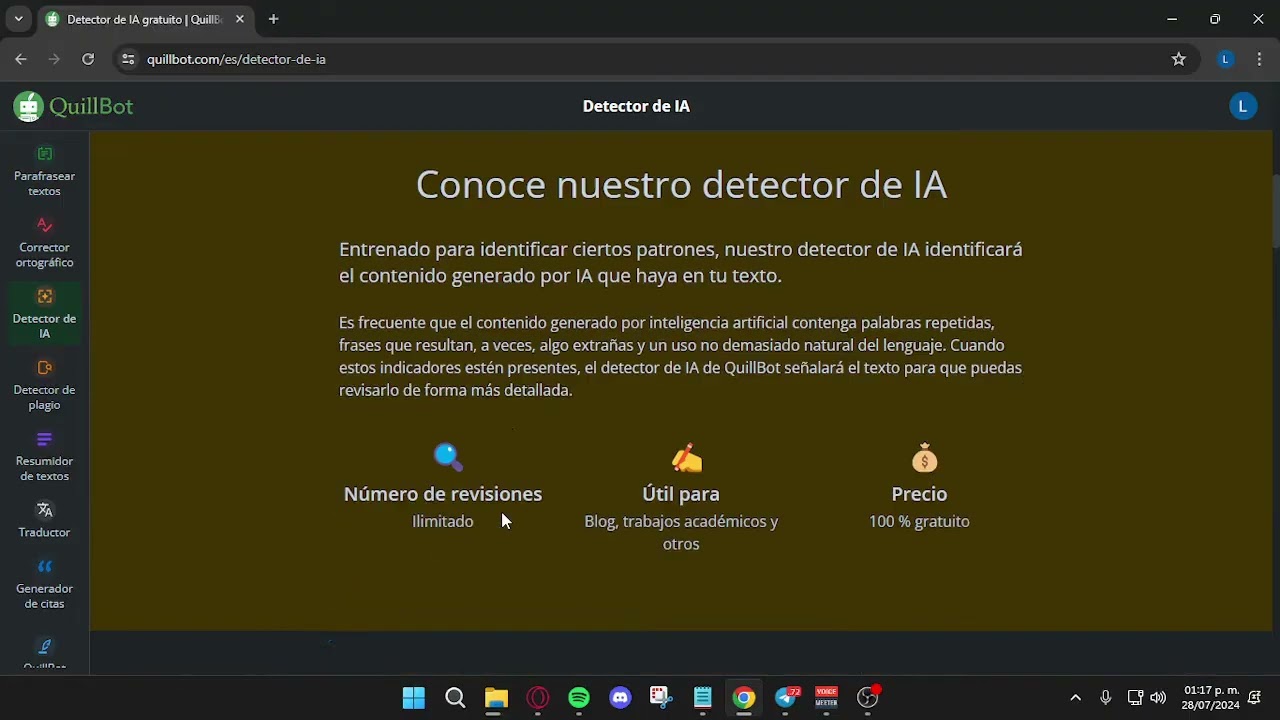The image size is (1280, 720).
Task: Open the Parafrasear textos tool
Action: coord(44,171)
